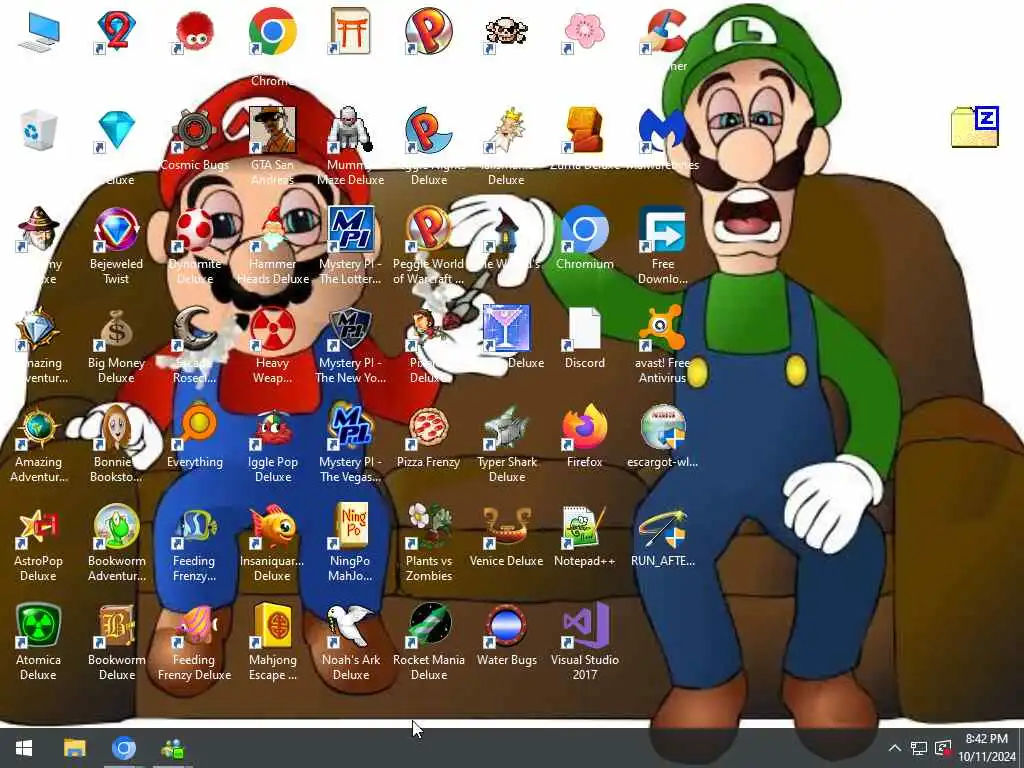Open Bookworm Deluxe shortcut
This screenshot has height=768, width=1024.
pyautogui.click(x=116, y=626)
